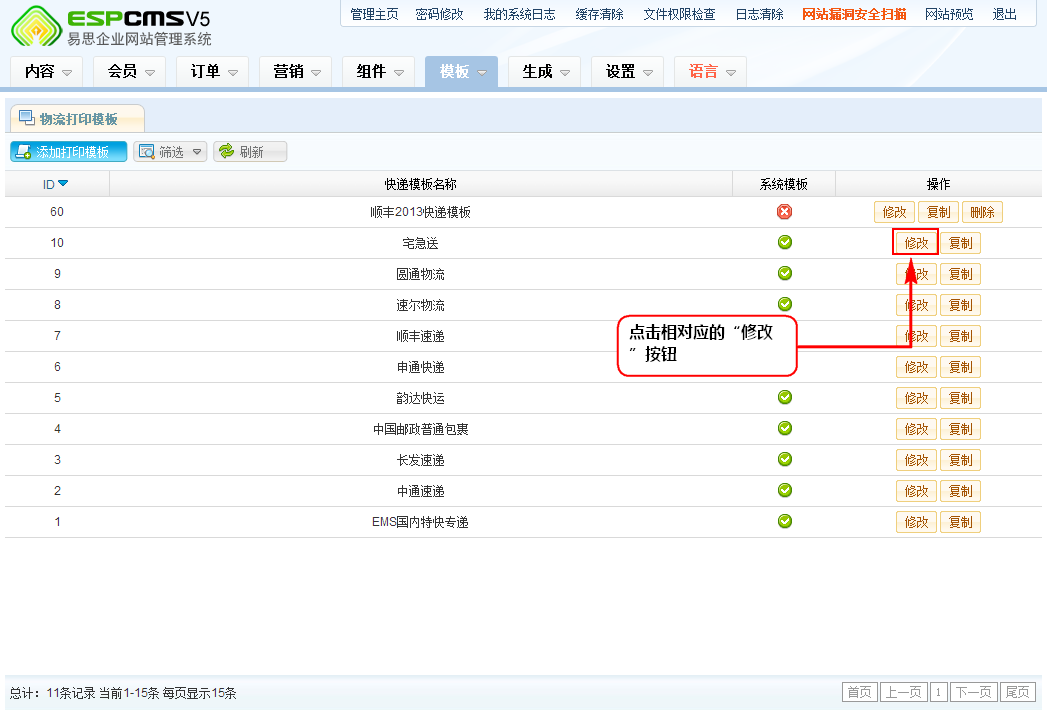The width and height of the screenshot is (1047, 712).
Task: Go to 首页 first page
Action: (859, 692)
